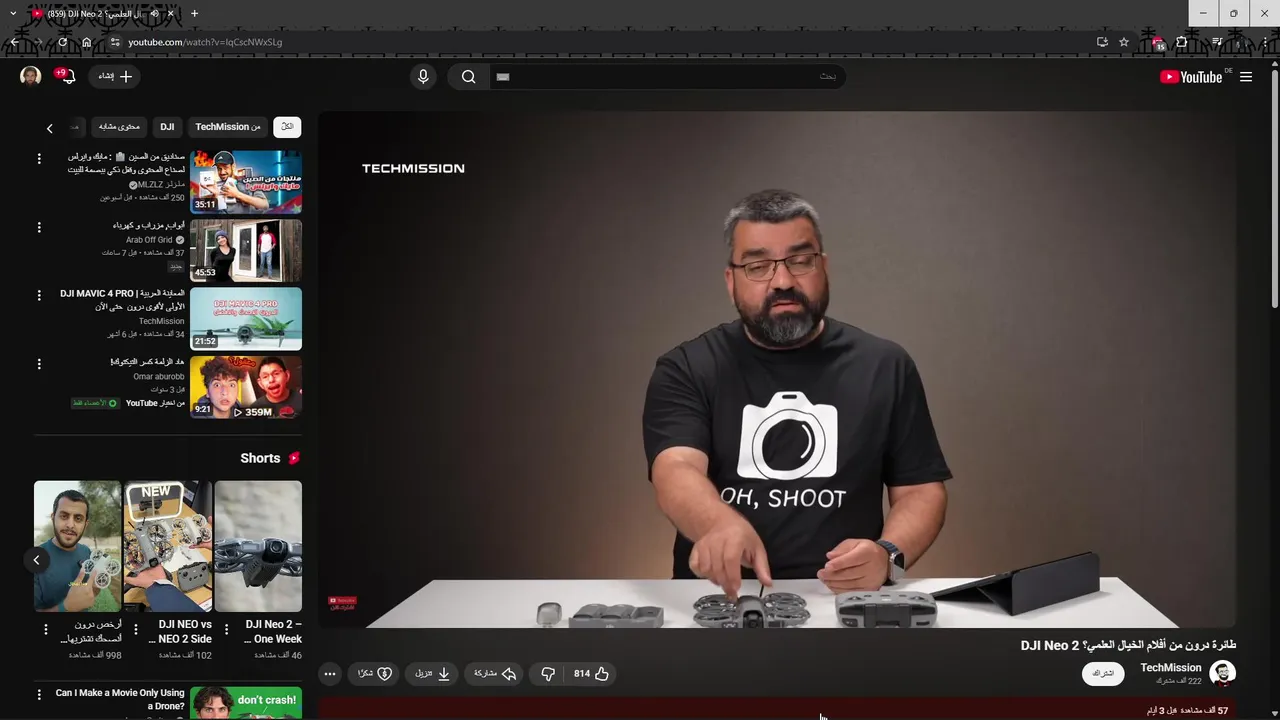Open a new browser tab
The image size is (1280, 720).
point(194,14)
